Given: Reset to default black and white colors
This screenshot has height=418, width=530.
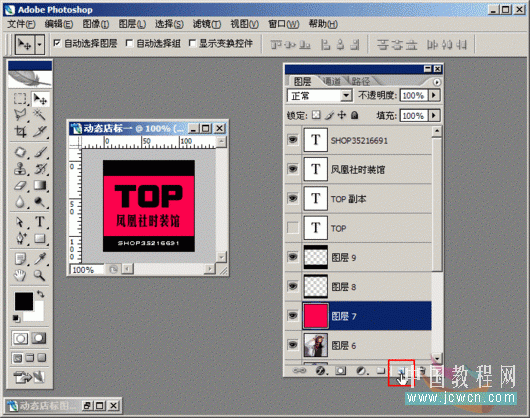Looking at the screenshot, I should point(16,318).
